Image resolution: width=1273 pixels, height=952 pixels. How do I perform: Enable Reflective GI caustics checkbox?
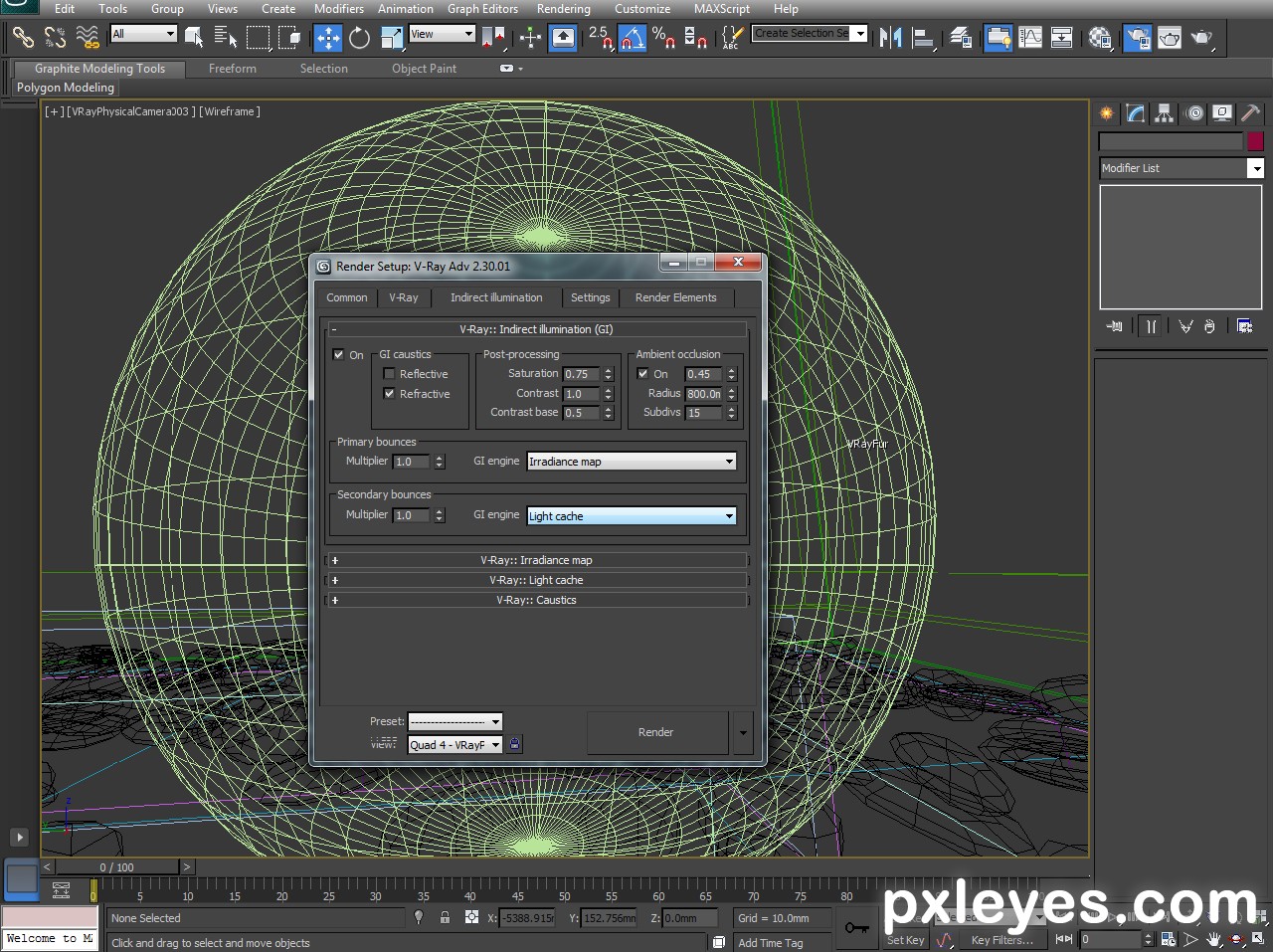389,374
